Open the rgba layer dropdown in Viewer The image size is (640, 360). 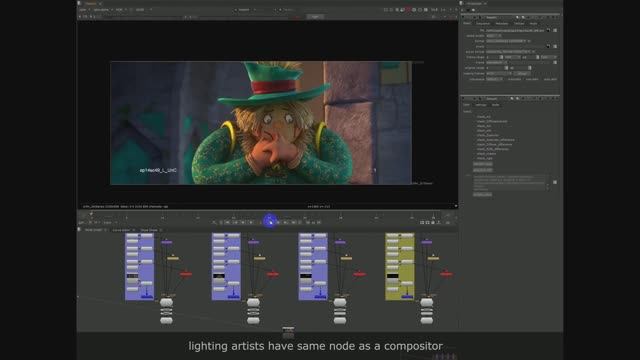[84, 9]
